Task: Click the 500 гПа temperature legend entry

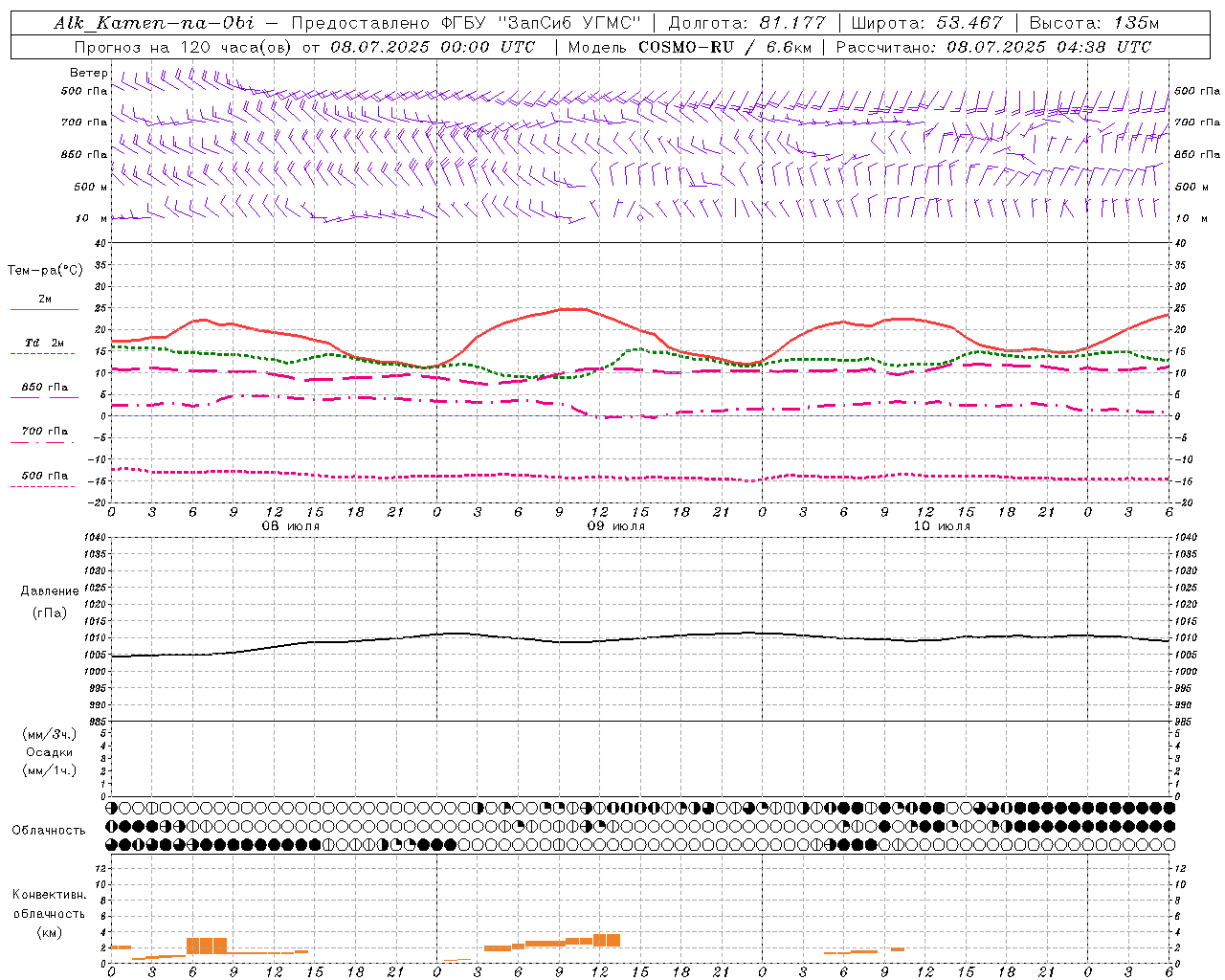Action: pos(44,476)
